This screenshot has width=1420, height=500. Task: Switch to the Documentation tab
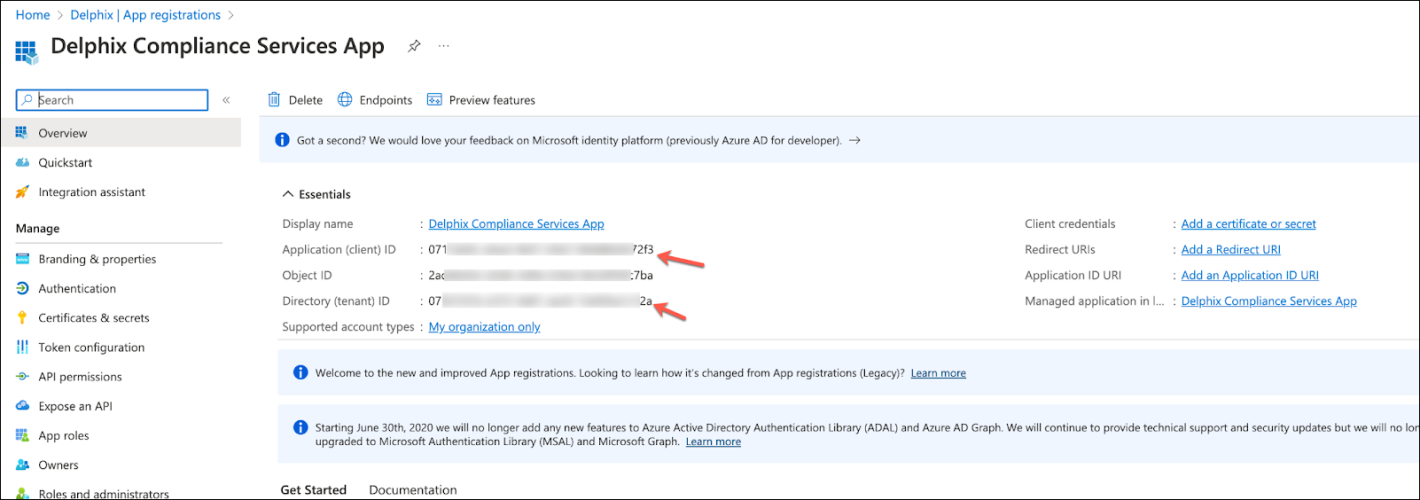click(412, 490)
